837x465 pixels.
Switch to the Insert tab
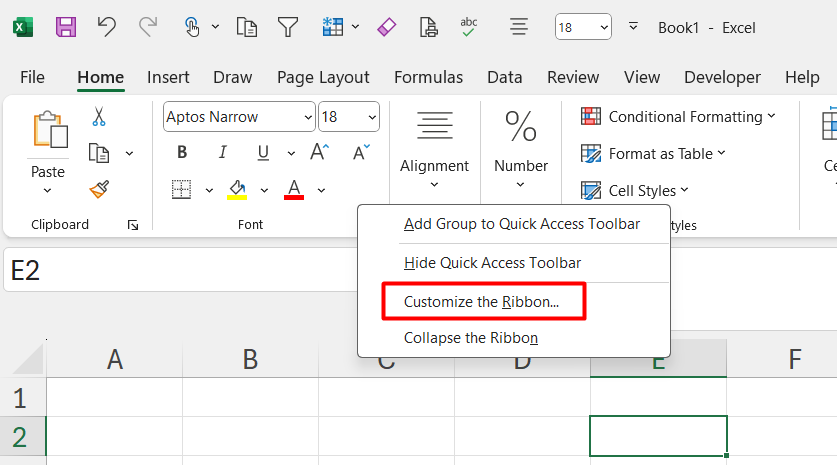pos(168,77)
